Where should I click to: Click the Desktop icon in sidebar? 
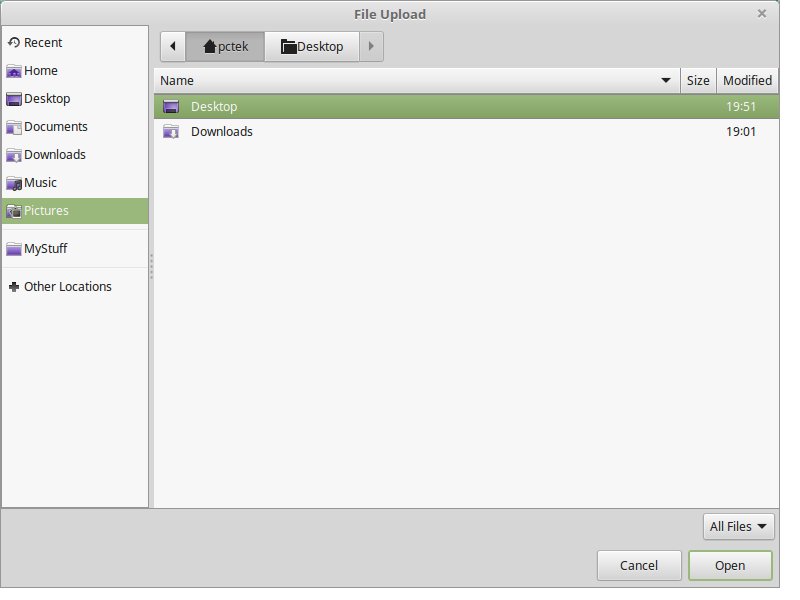click(14, 99)
